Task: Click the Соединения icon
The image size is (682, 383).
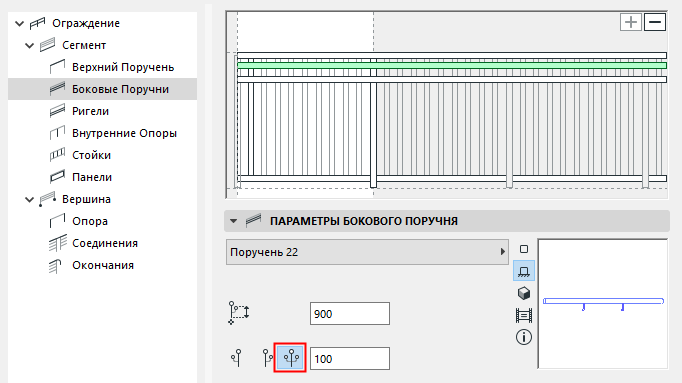Action: pyautogui.click(x=57, y=243)
